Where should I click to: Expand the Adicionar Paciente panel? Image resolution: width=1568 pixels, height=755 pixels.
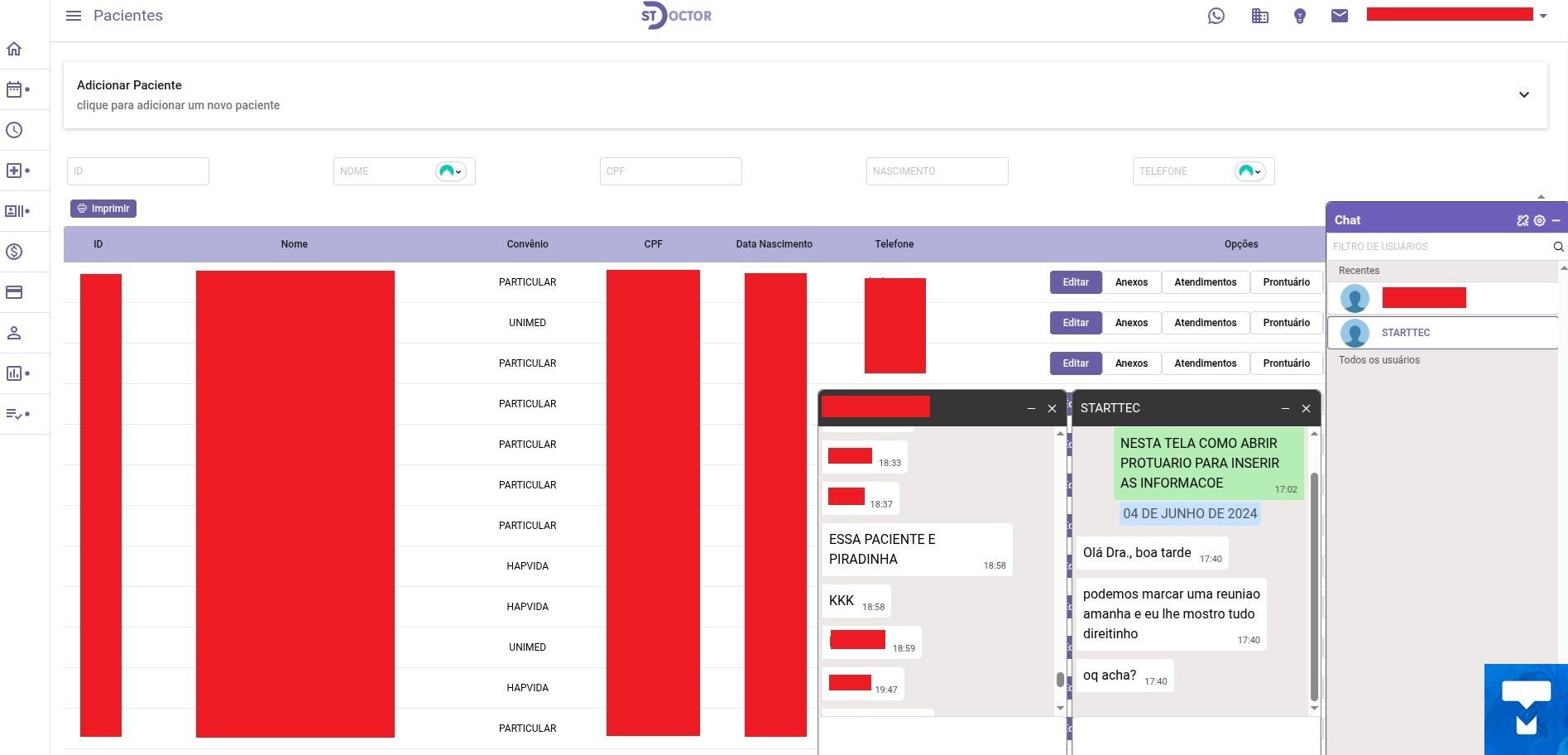tap(1523, 94)
